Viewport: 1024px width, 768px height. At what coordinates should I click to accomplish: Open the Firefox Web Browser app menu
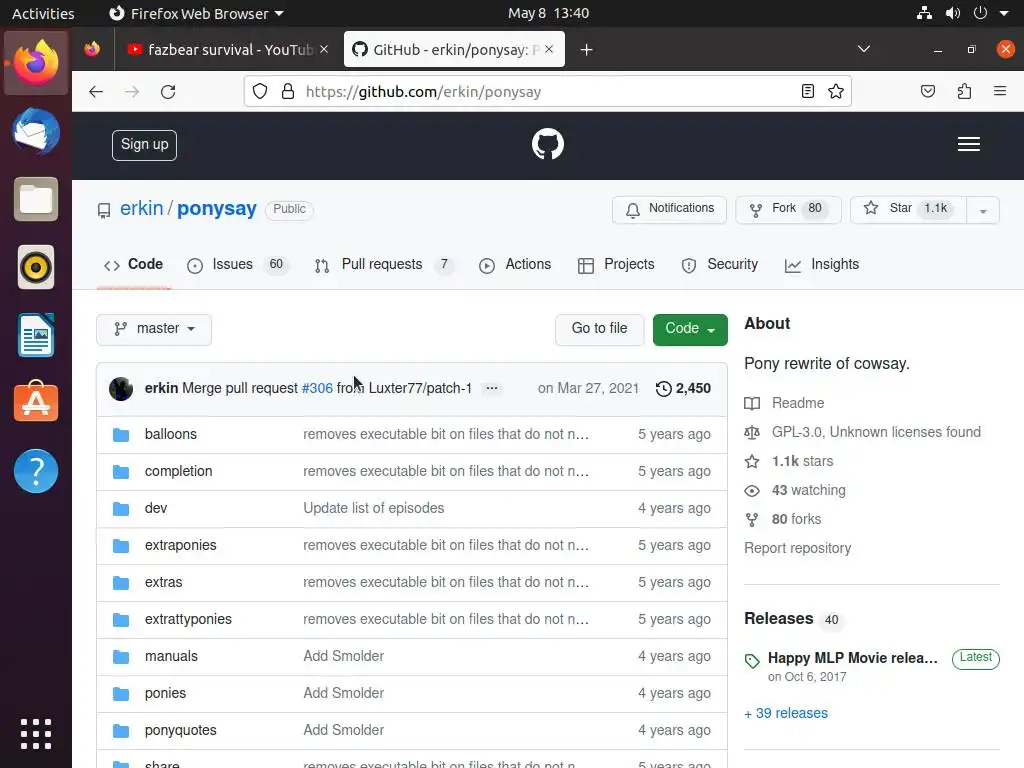pos(196,13)
